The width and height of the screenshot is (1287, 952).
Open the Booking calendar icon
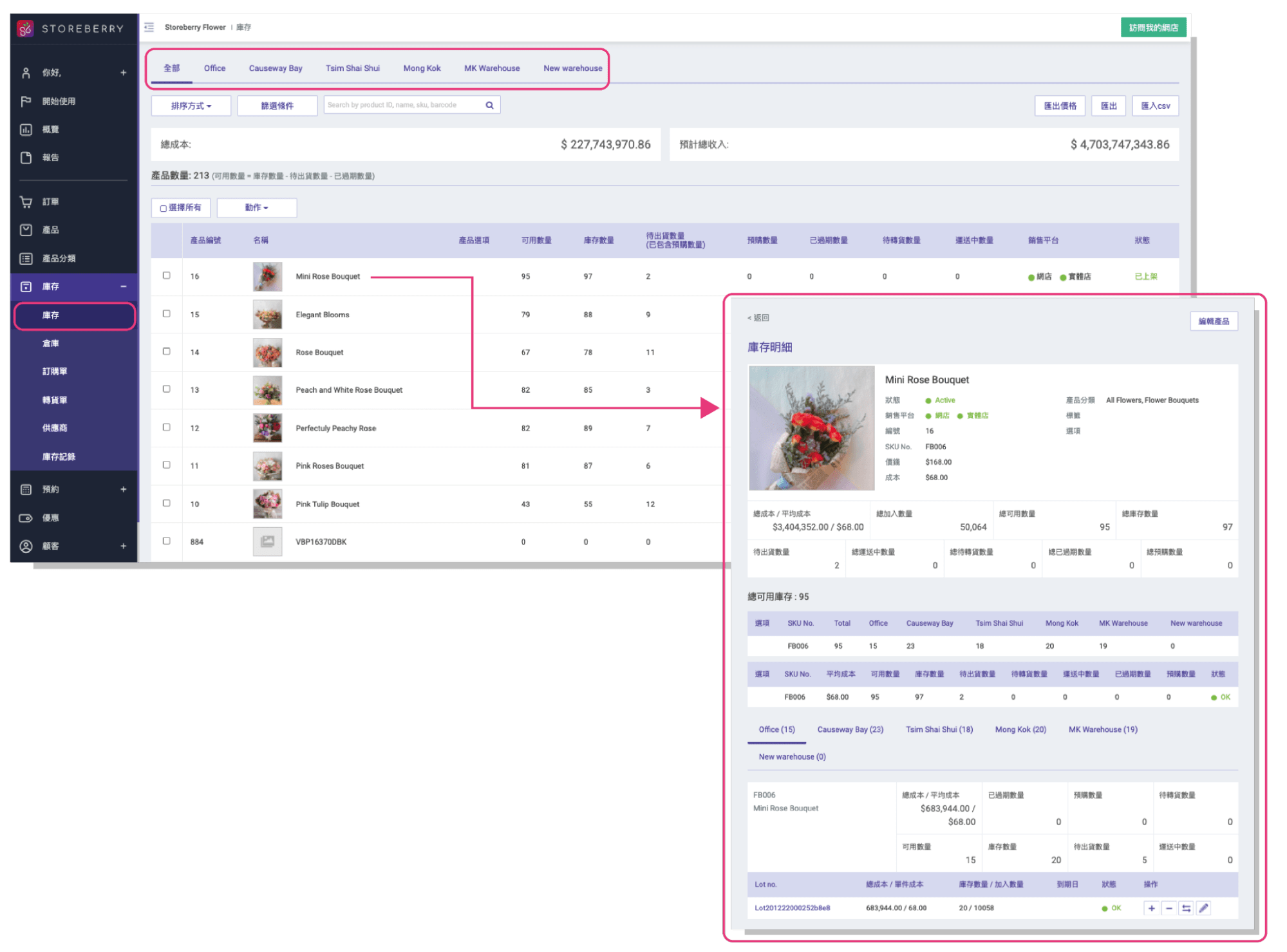point(26,489)
